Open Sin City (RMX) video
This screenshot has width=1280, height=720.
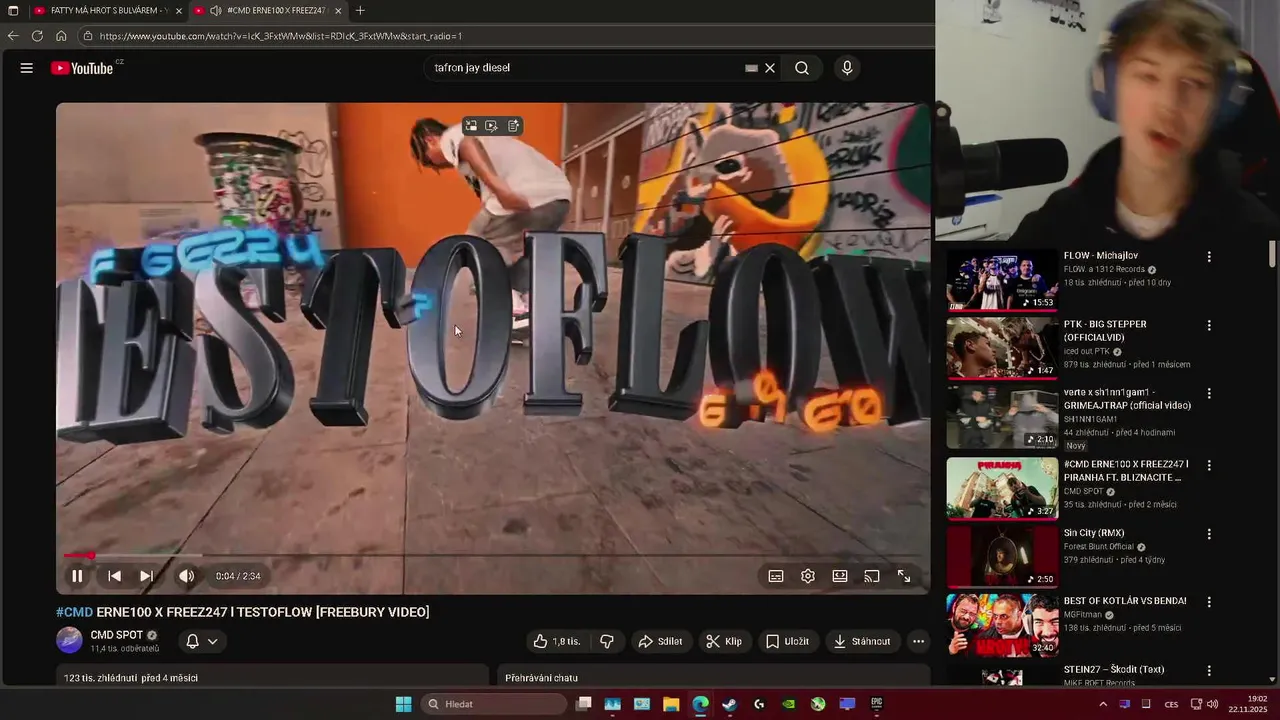click(1002, 555)
